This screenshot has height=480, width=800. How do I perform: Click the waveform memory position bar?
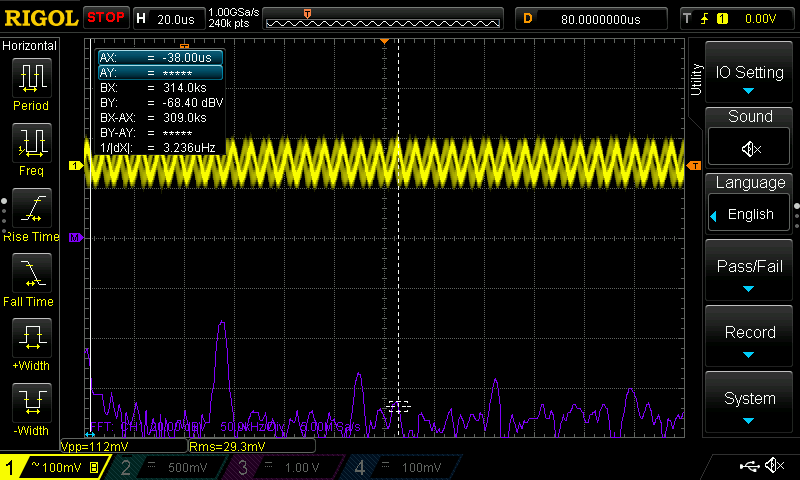(x=381, y=18)
